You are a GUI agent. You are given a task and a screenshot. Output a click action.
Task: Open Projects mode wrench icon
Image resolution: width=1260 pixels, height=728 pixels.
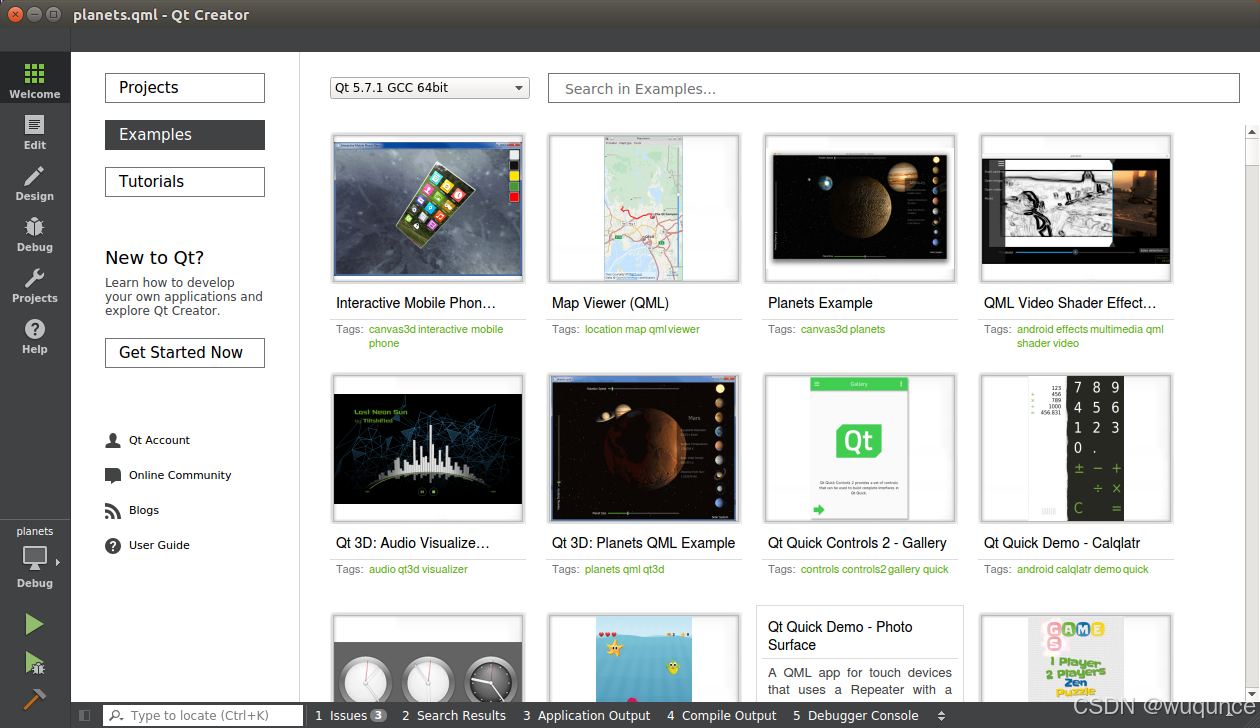coord(35,284)
